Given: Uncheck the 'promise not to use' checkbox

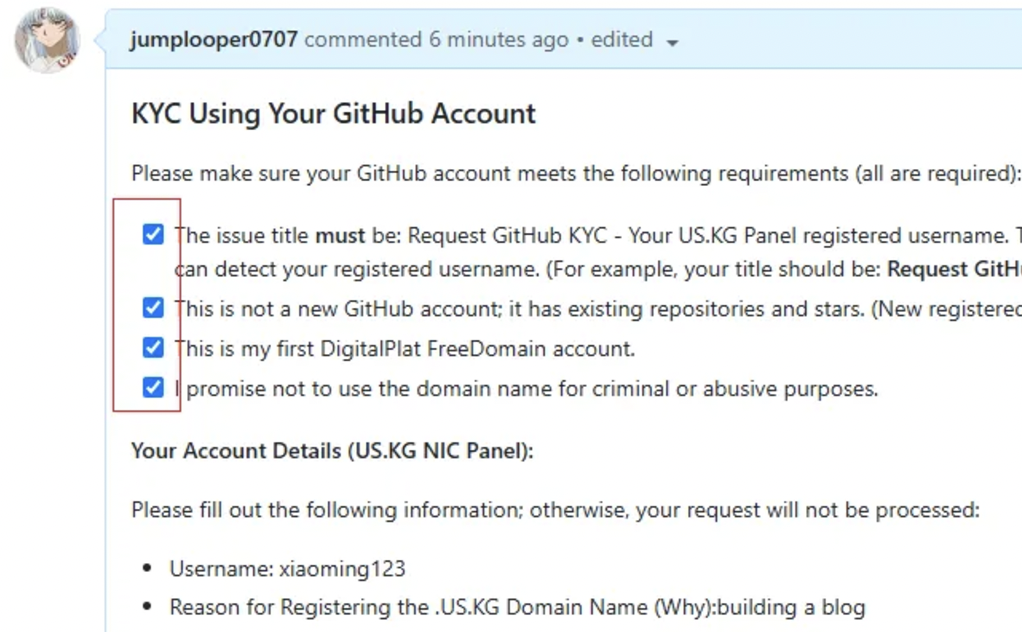Looking at the screenshot, I should (x=153, y=387).
